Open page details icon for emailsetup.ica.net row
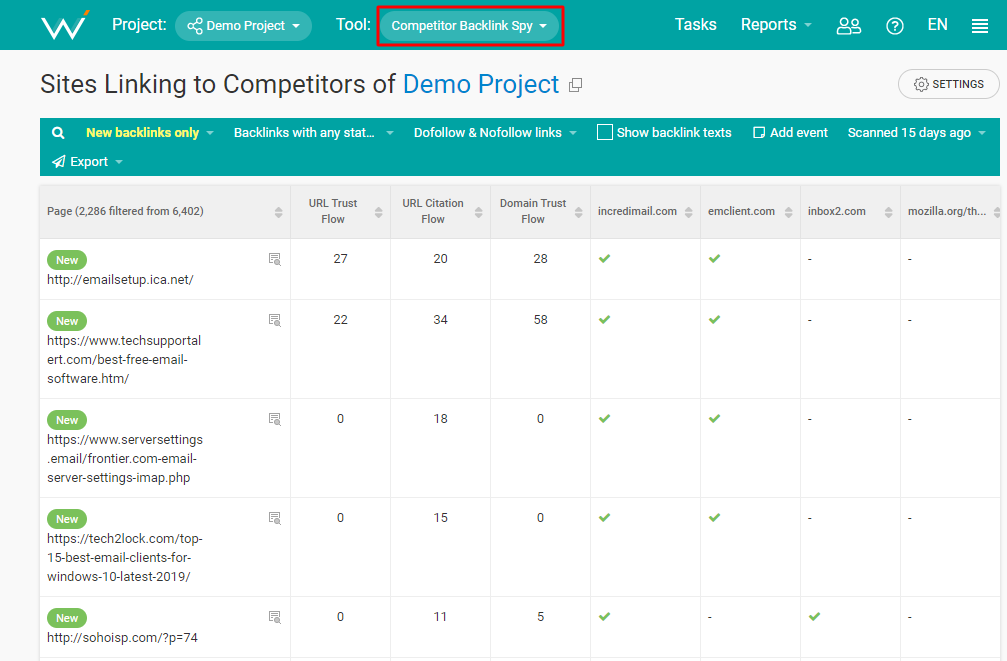 point(275,259)
